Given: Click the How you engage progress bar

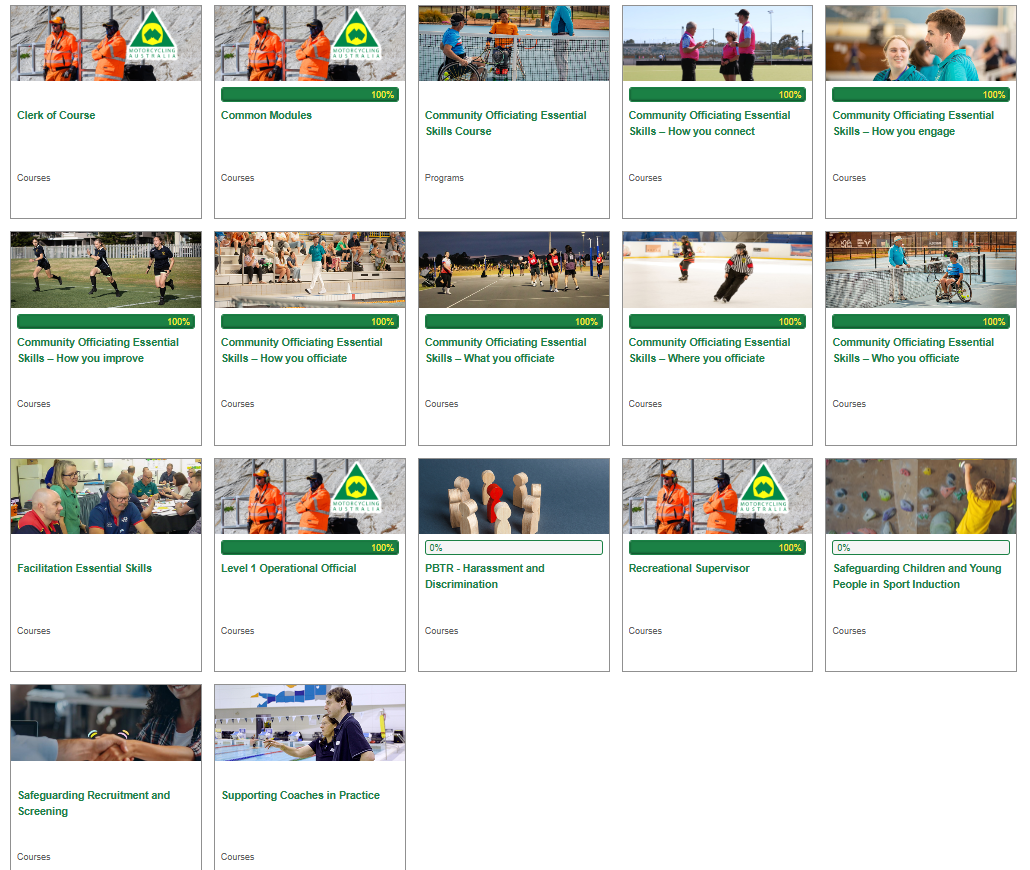Looking at the screenshot, I should [921, 95].
